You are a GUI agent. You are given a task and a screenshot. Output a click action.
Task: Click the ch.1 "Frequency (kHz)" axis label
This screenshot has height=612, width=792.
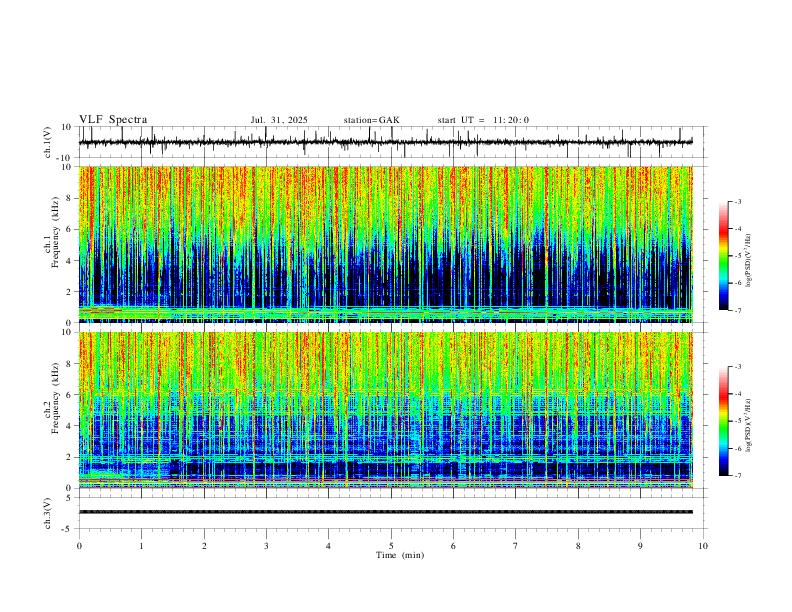(x=55, y=232)
